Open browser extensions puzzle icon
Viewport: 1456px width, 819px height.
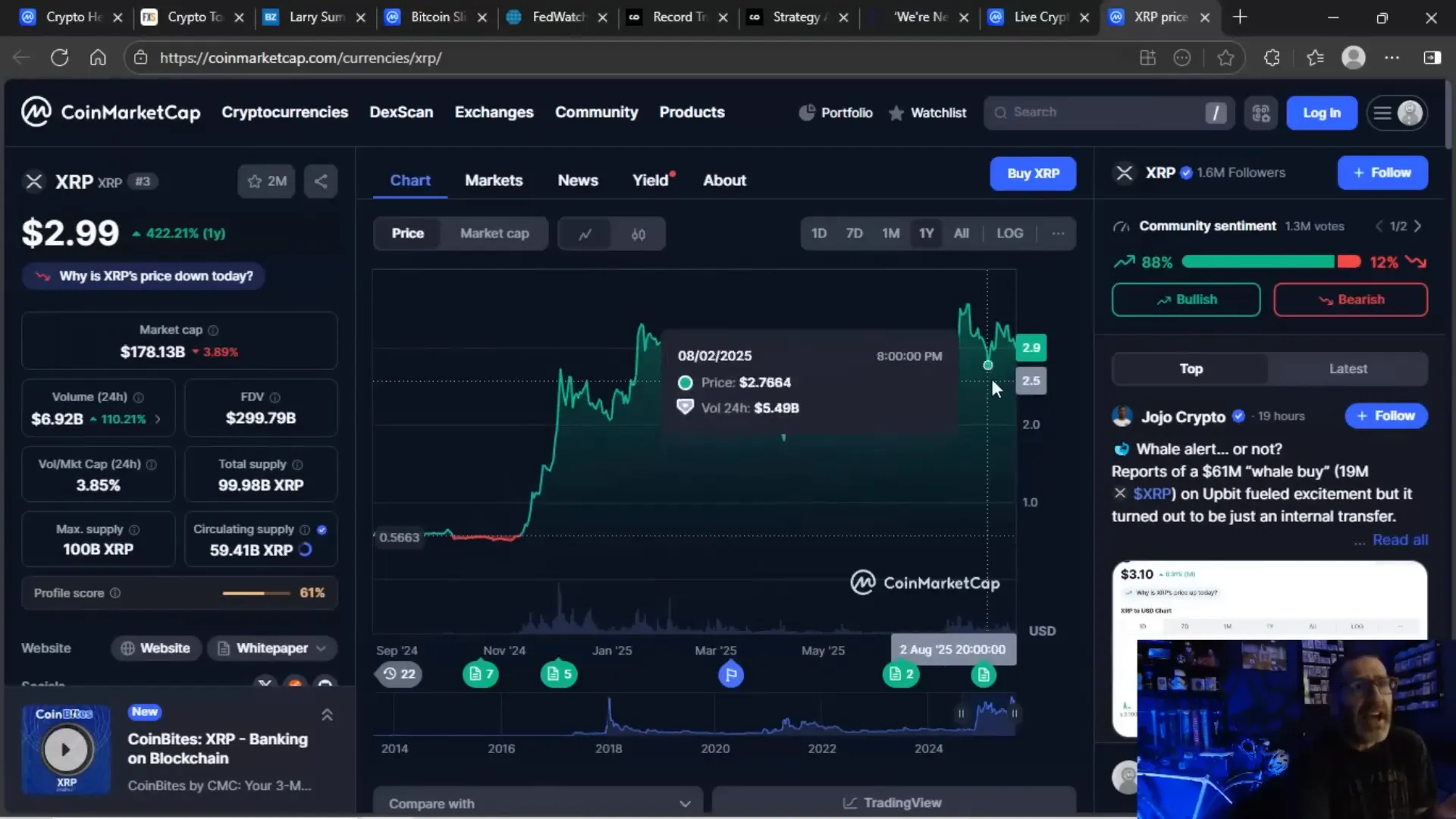1272,58
